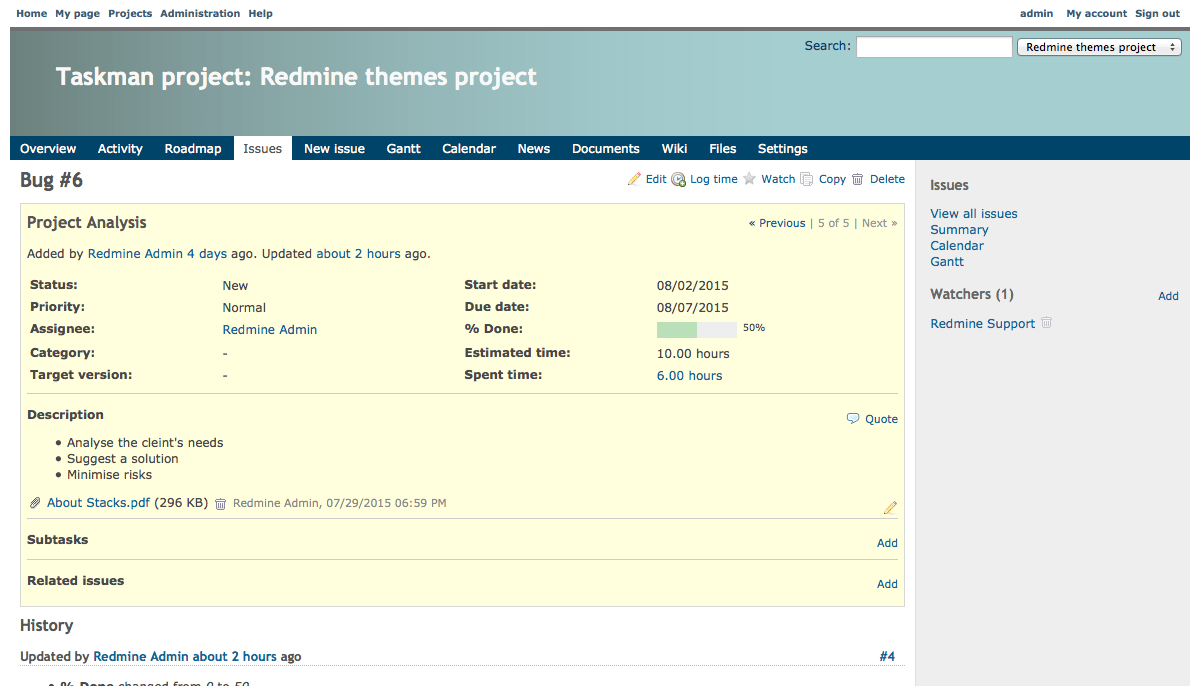1200x686 pixels.
Task: Open Projects in top menu
Action: point(130,13)
